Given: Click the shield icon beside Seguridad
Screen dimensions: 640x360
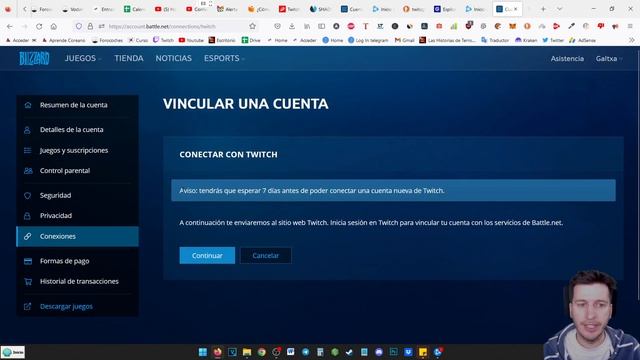Looking at the screenshot, I should point(27,196).
